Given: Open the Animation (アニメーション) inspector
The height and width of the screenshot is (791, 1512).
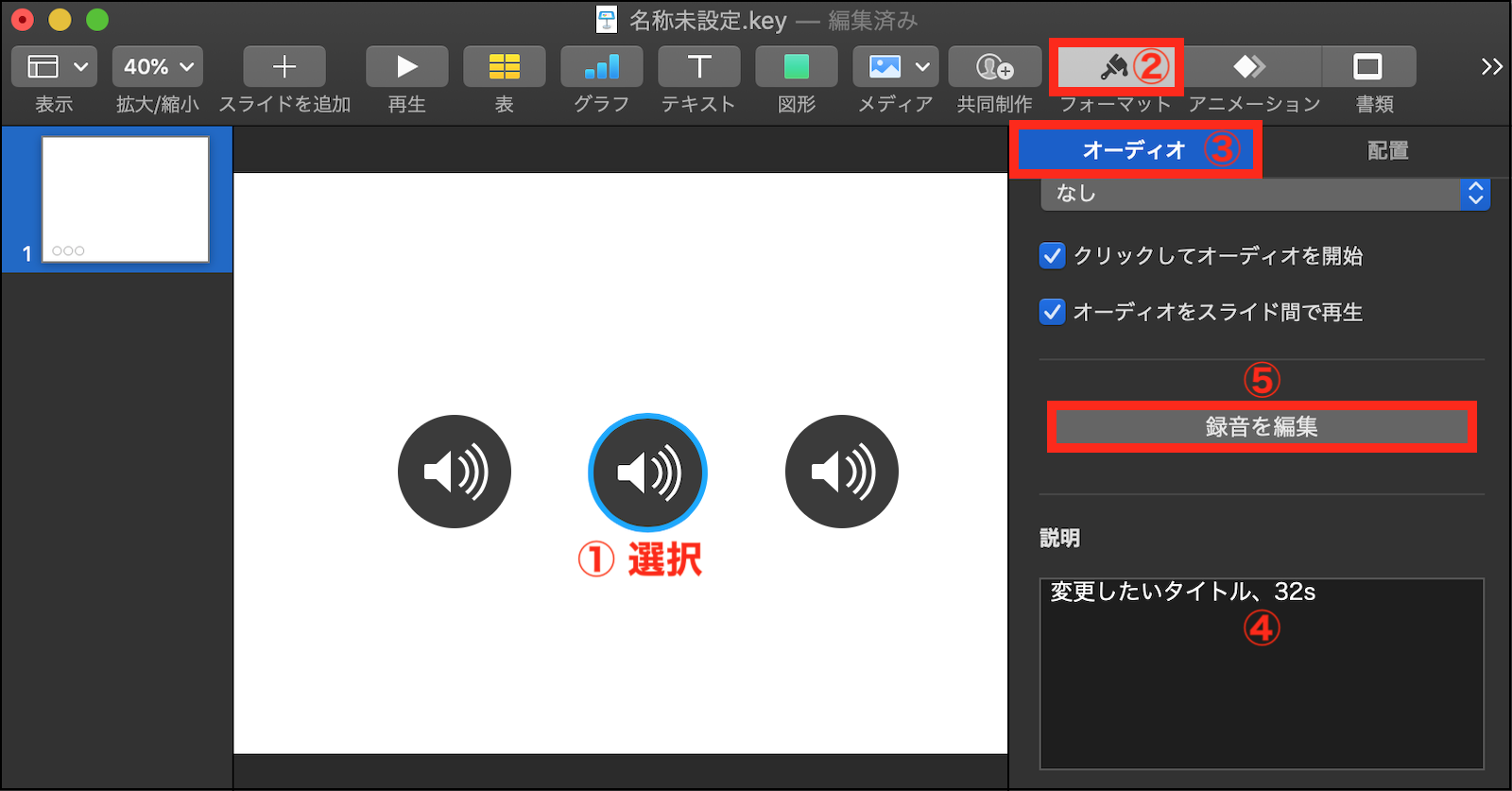Looking at the screenshot, I should [x=1249, y=67].
